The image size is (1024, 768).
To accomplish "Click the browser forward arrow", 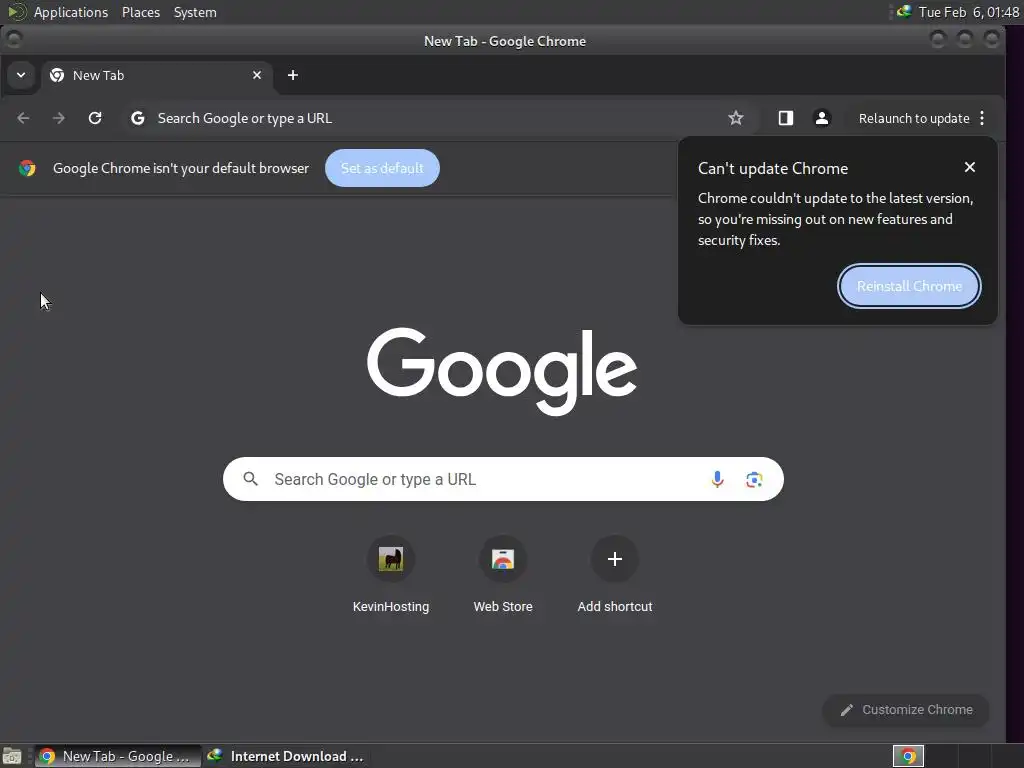I will tap(59, 118).
